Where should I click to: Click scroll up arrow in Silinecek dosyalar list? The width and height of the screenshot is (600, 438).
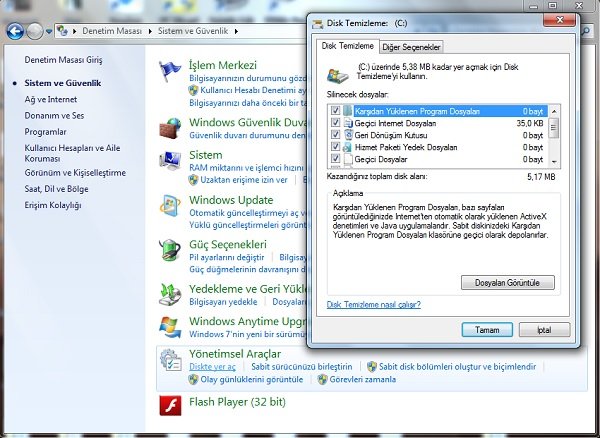point(554,111)
